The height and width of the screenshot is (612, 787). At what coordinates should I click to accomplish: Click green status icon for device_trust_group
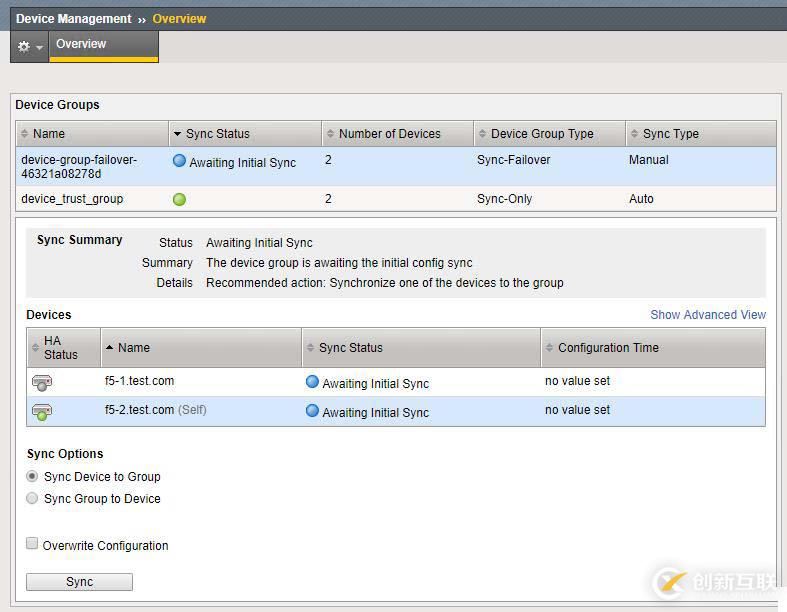(x=179, y=199)
